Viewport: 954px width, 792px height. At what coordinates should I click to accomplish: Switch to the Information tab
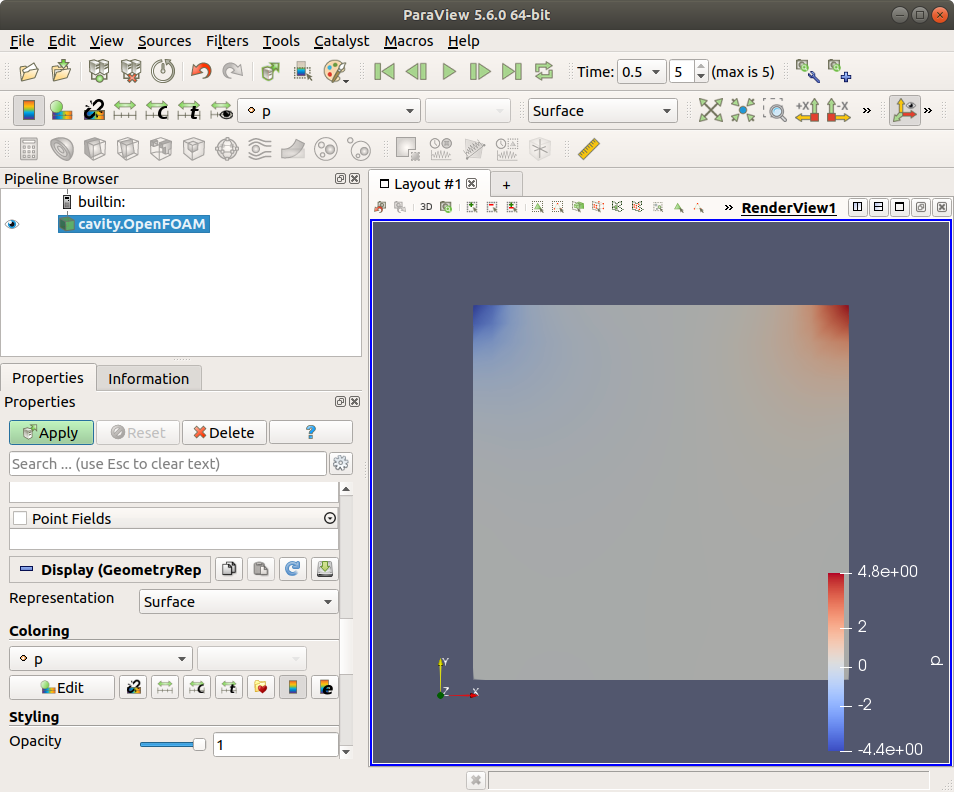[148, 378]
